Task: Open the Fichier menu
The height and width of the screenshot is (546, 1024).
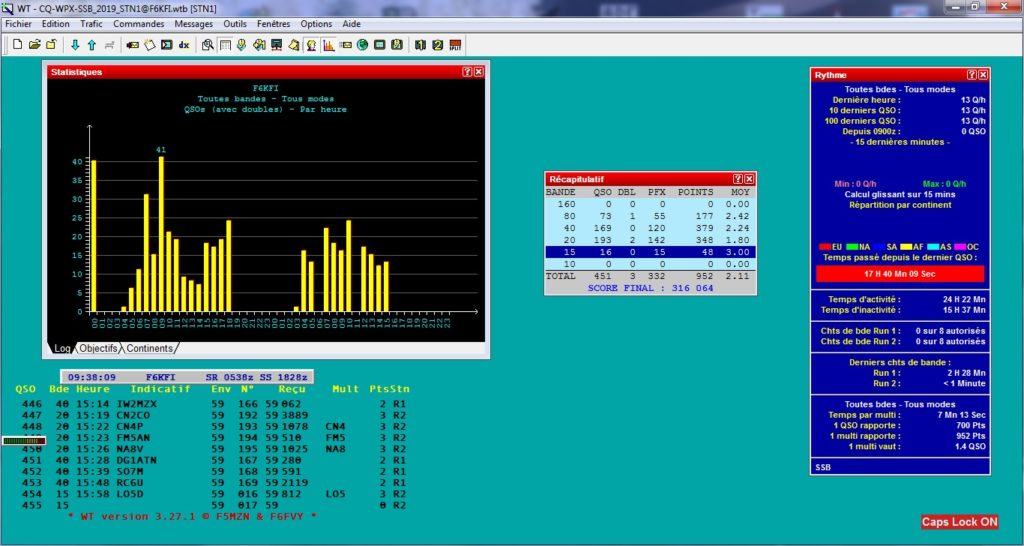Action: click(x=18, y=24)
